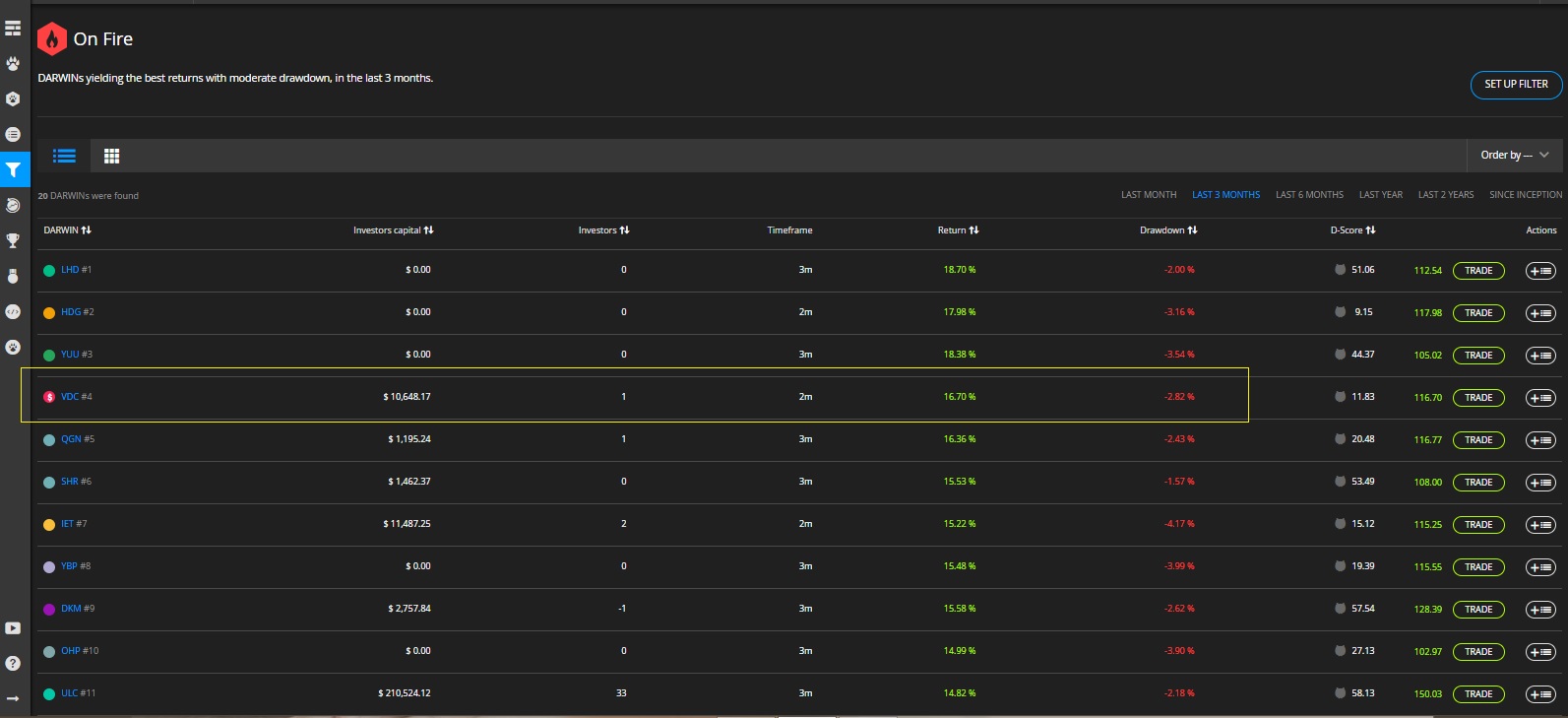Screen dimensions: 1568x718
Task: Trade the HDG DARWIN
Action: click(x=1478, y=313)
